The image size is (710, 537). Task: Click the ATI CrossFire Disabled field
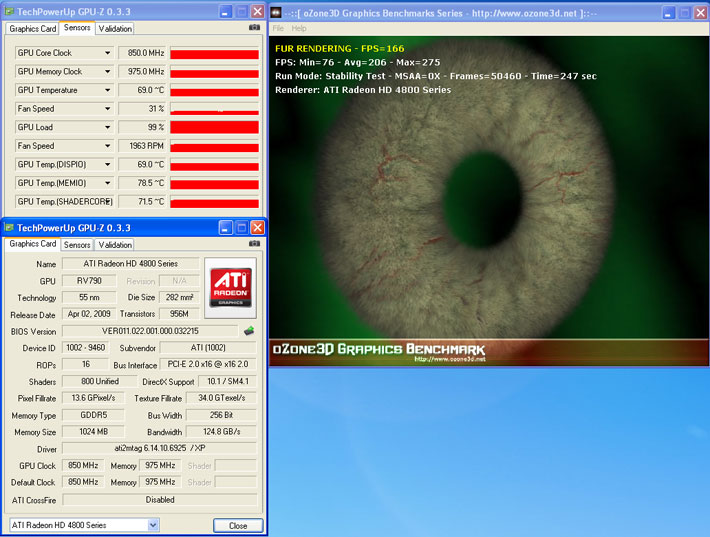160,499
